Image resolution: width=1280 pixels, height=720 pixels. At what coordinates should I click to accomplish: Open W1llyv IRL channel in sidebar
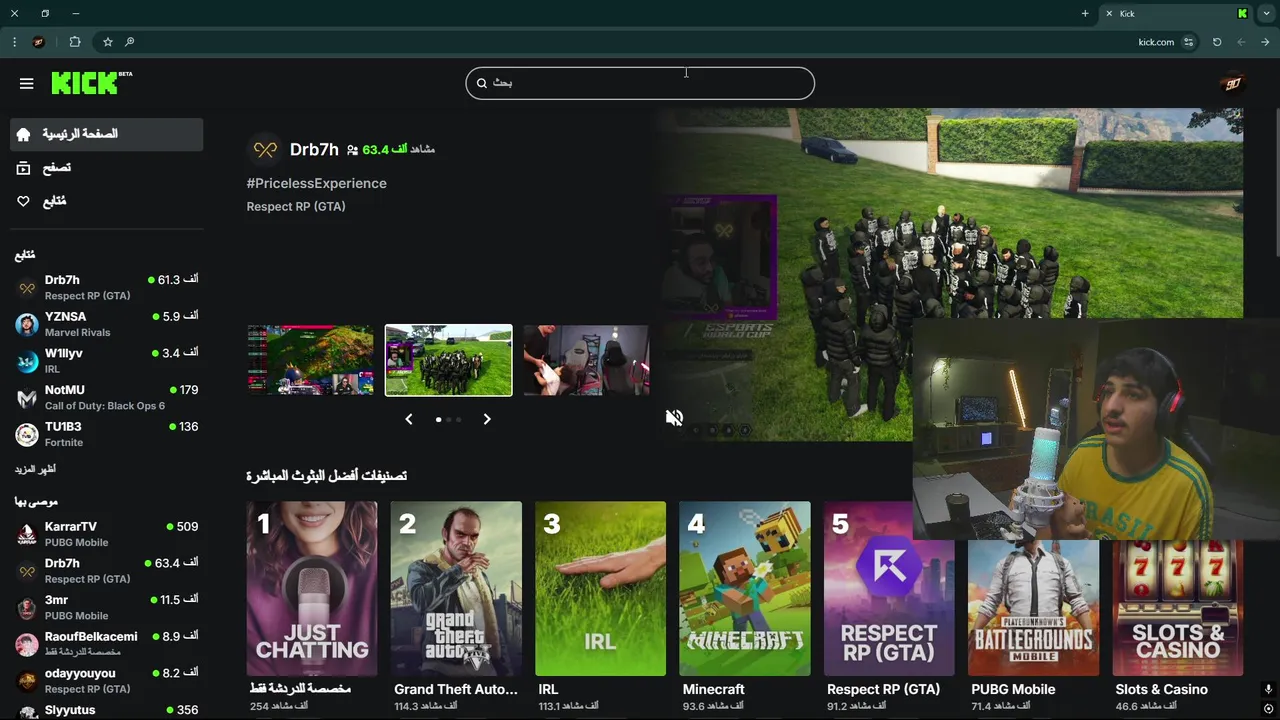[x=106, y=361]
